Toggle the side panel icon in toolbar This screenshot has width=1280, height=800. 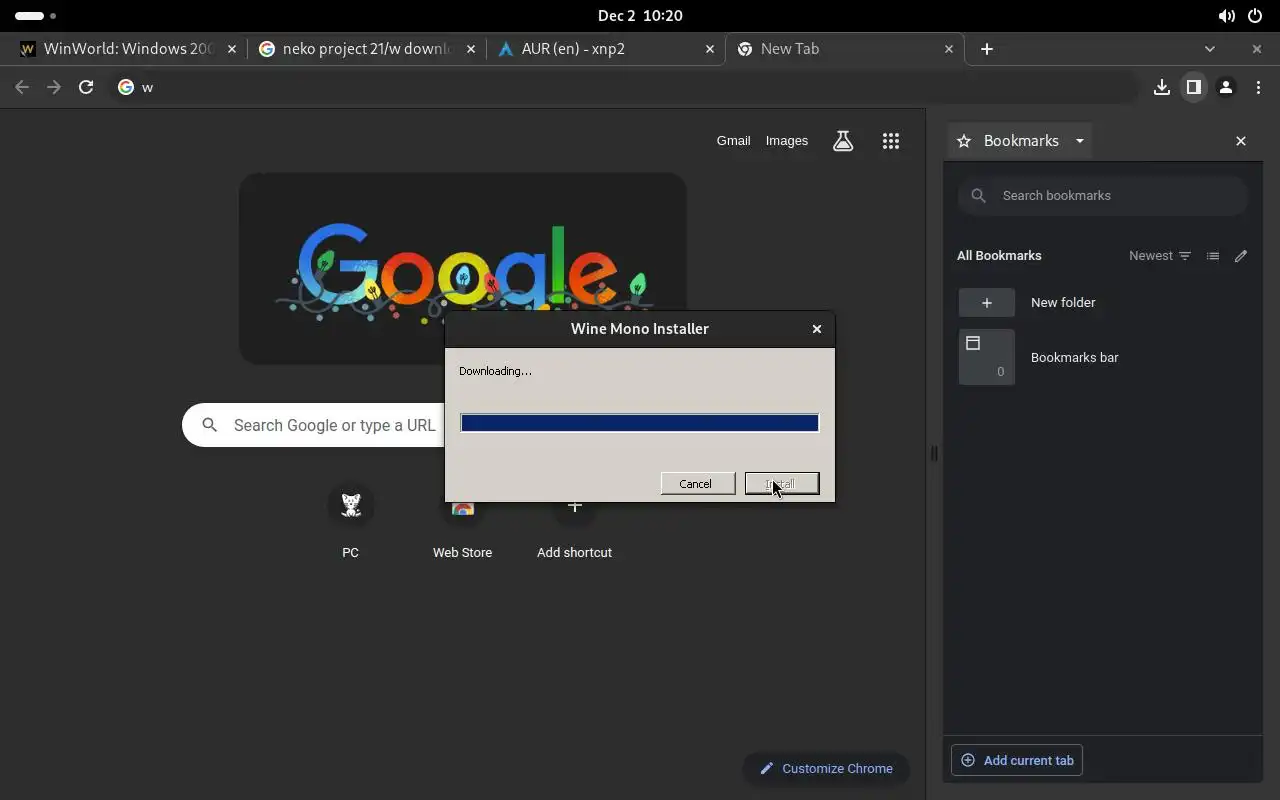click(1193, 87)
